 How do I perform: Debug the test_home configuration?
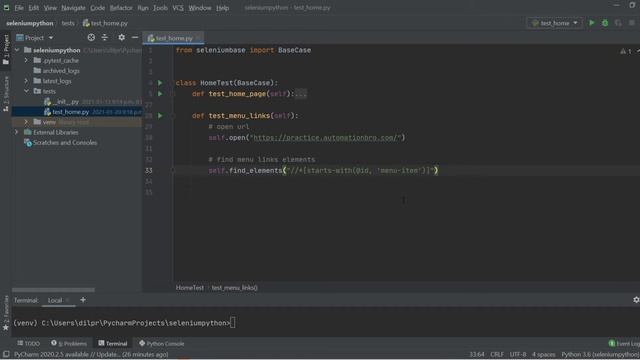[605, 23]
